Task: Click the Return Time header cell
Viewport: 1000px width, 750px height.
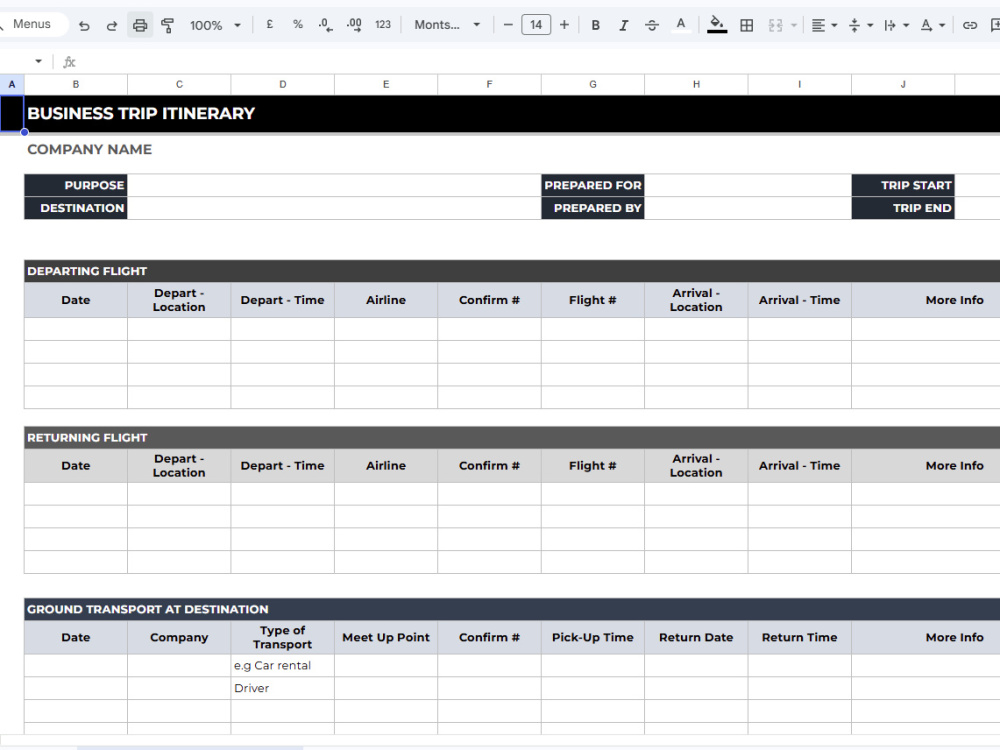Action: [799, 637]
